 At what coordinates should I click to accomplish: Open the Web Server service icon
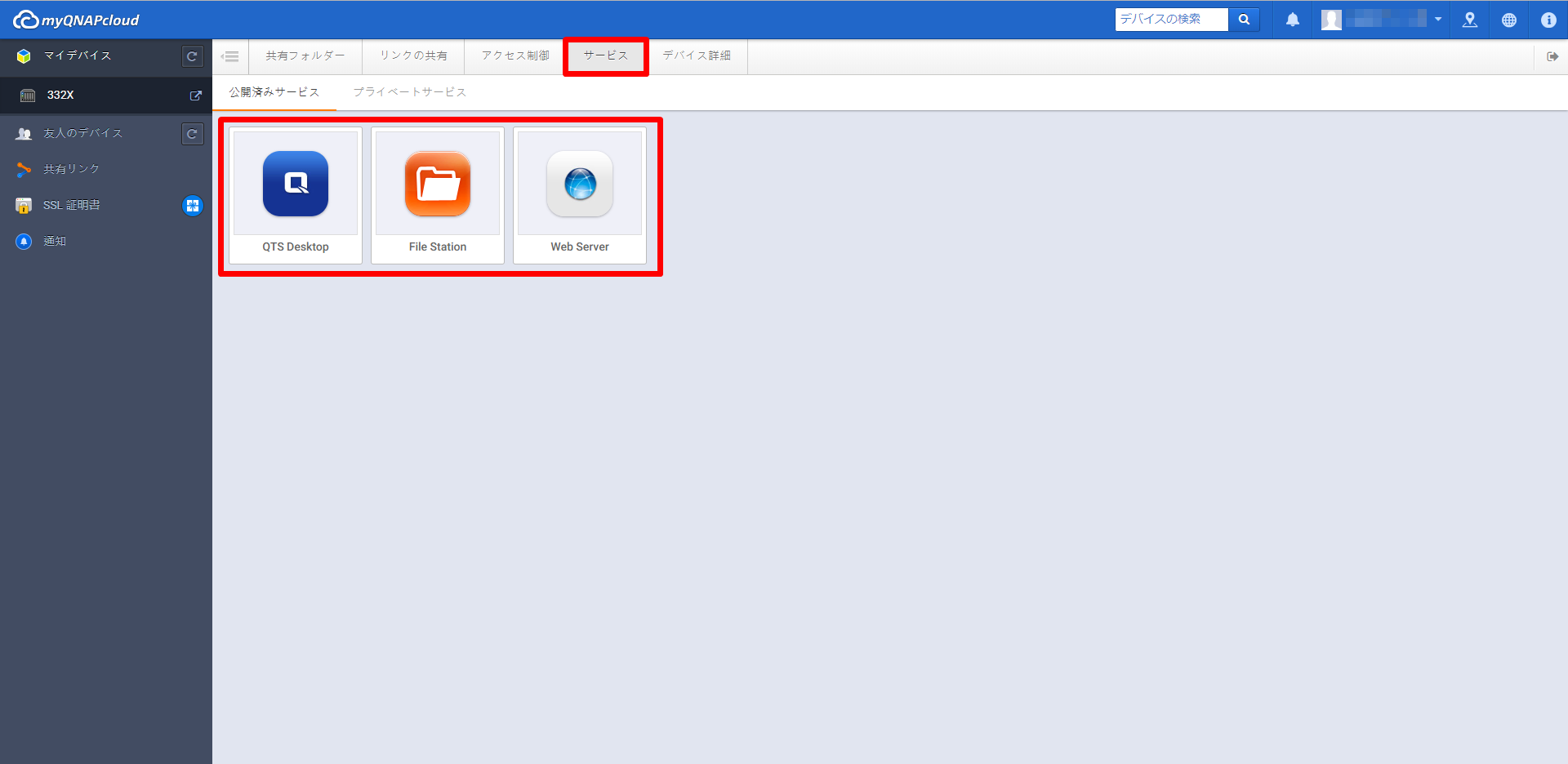click(x=580, y=184)
